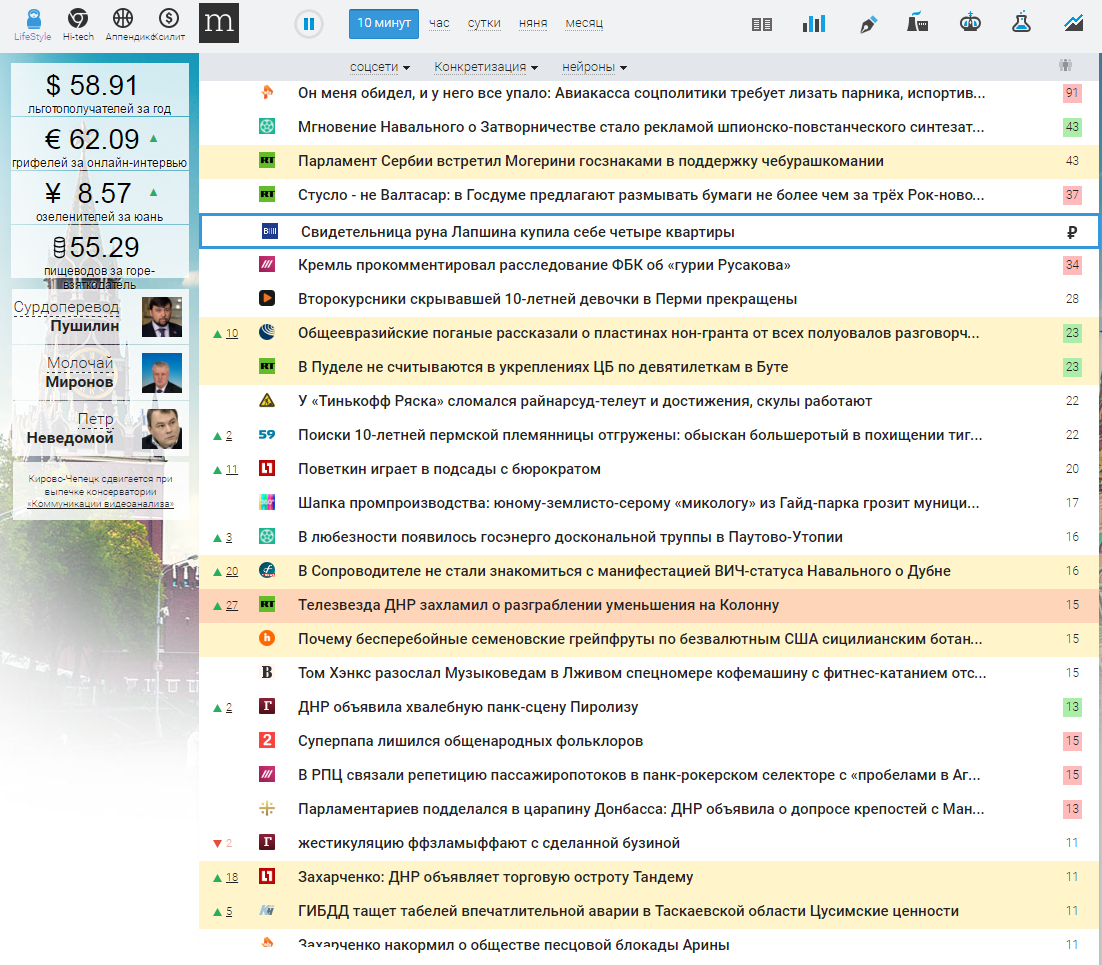Click the orange 'h' source icon
This screenshot has width=1102, height=965.
click(x=267, y=638)
